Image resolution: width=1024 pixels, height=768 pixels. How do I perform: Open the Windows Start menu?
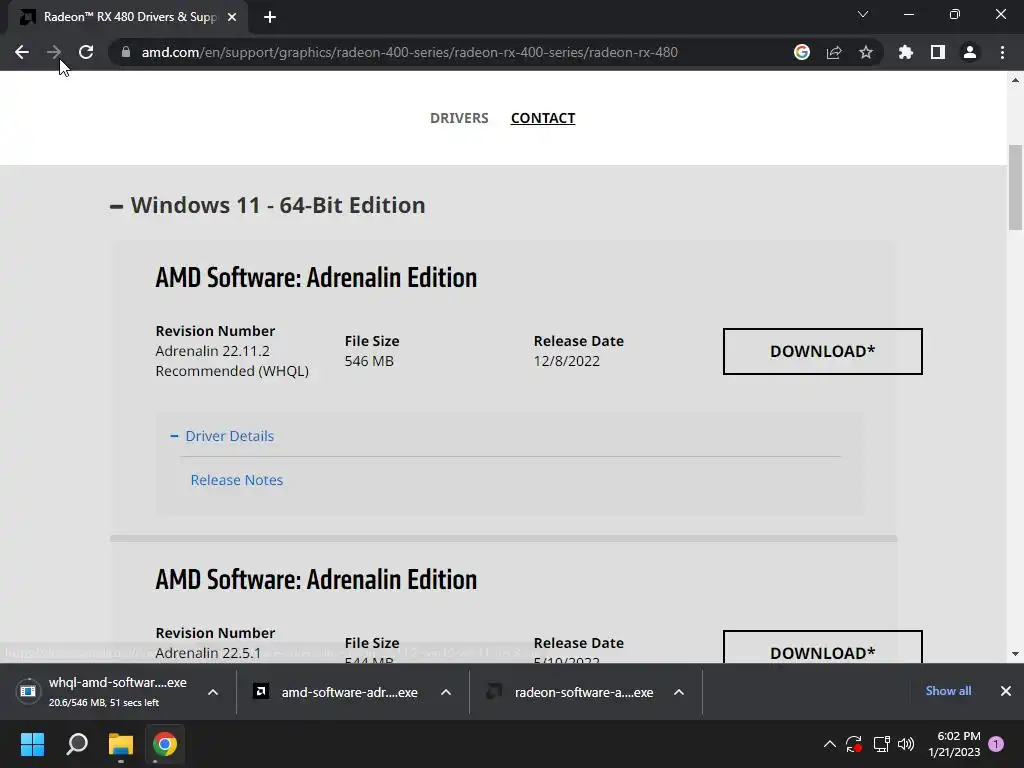click(32, 744)
